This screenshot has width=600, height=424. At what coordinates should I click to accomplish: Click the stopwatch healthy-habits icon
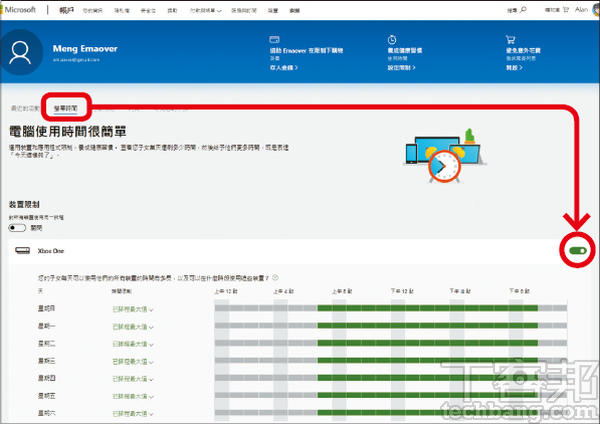[x=392, y=39]
